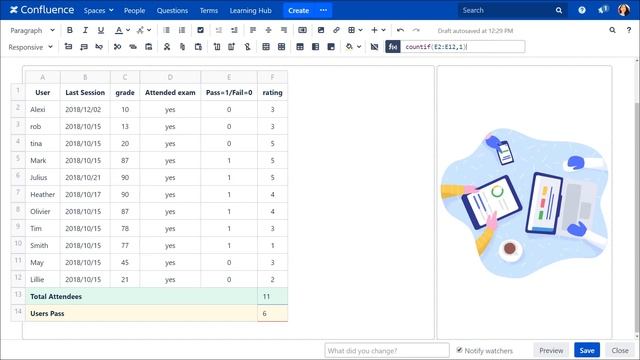
Task: Click the Preview button
Action: (x=551, y=350)
